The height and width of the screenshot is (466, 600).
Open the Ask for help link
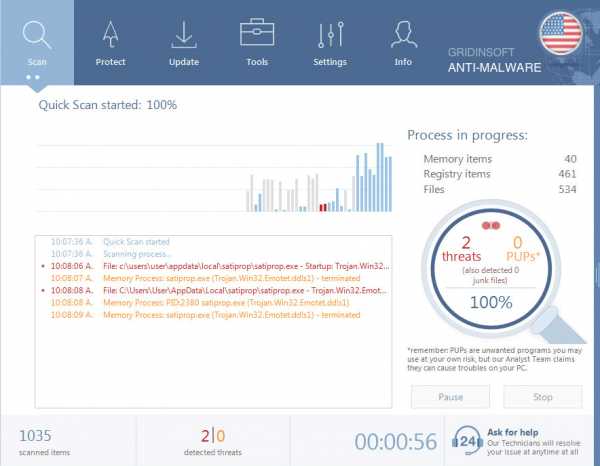(x=512, y=432)
